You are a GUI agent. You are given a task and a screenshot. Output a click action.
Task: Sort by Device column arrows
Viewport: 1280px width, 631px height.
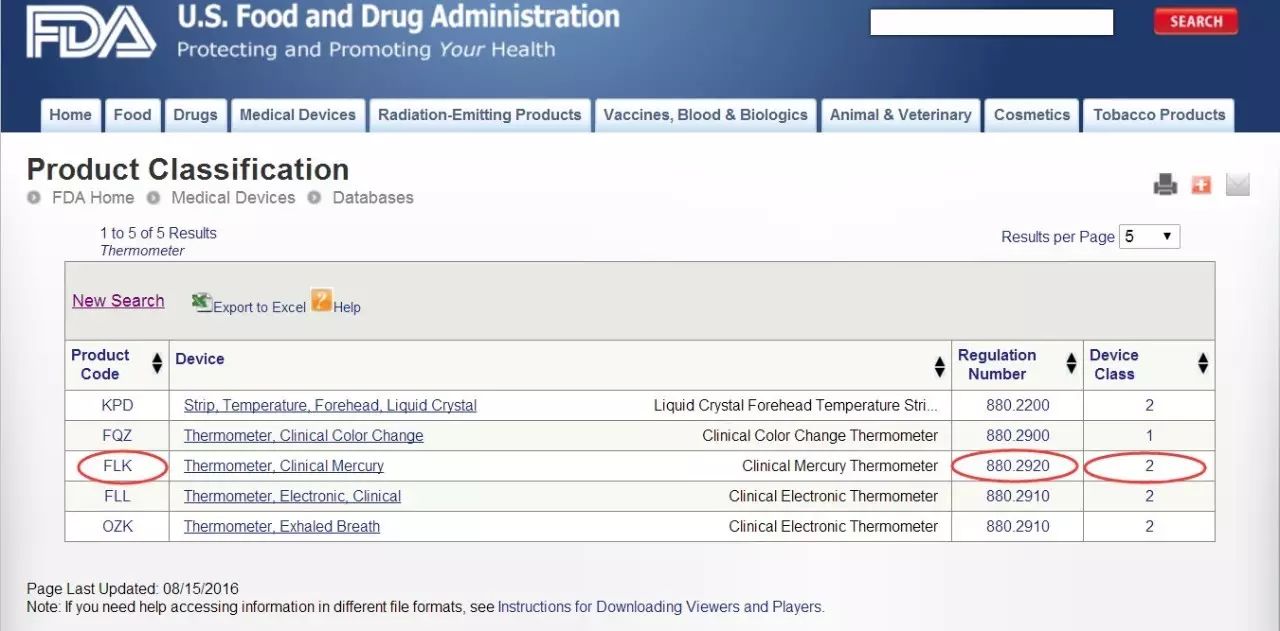click(939, 367)
